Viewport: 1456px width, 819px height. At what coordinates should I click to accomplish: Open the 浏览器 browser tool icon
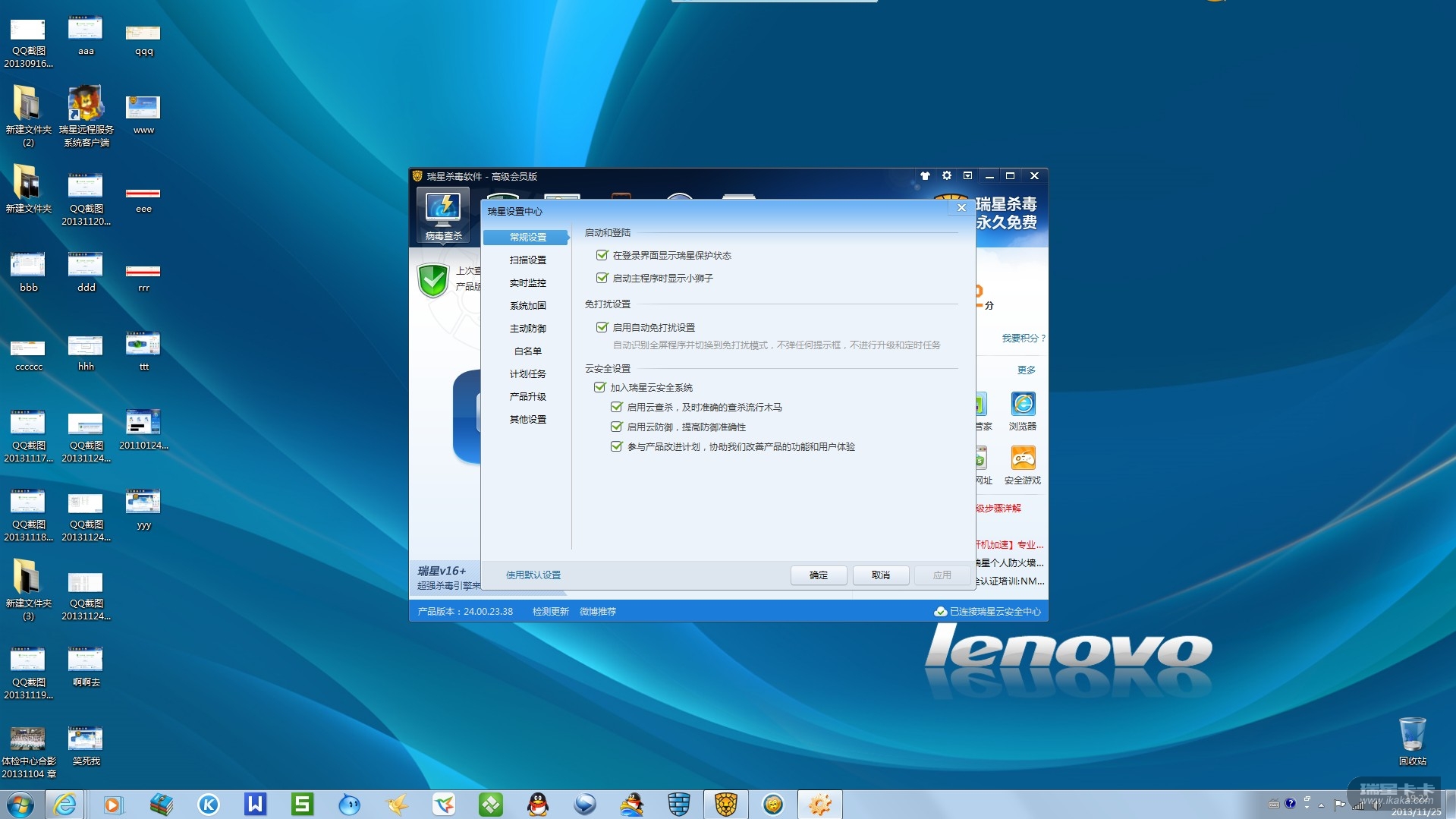tap(1022, 411)
